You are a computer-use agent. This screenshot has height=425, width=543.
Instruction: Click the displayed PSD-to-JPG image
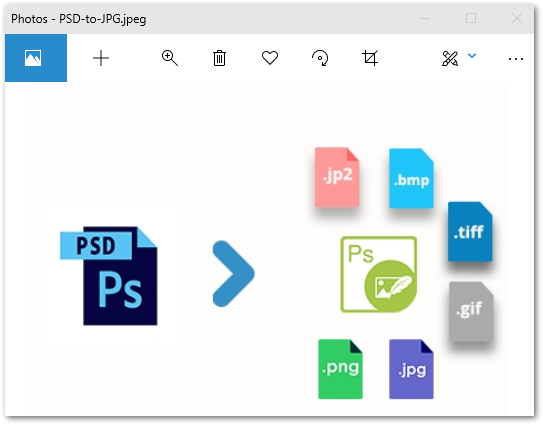point(270,249)
